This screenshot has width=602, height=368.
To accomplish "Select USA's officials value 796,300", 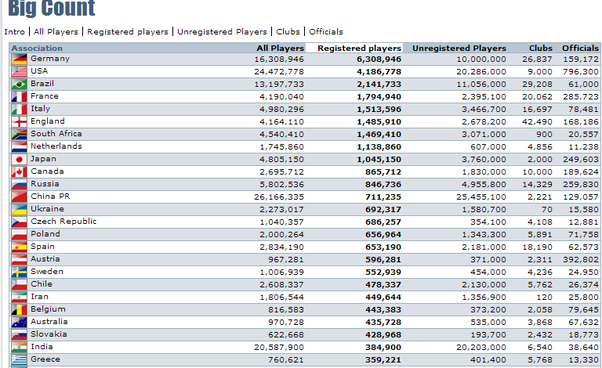I will tap(581, 72).
